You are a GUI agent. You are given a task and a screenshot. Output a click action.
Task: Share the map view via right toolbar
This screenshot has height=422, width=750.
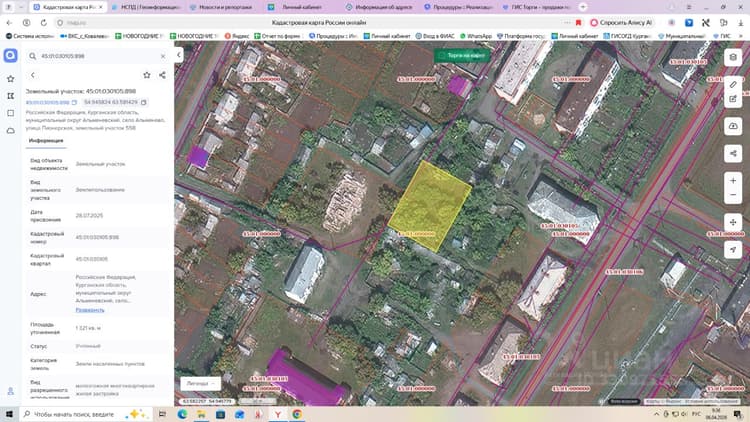[x=733, y=154]
